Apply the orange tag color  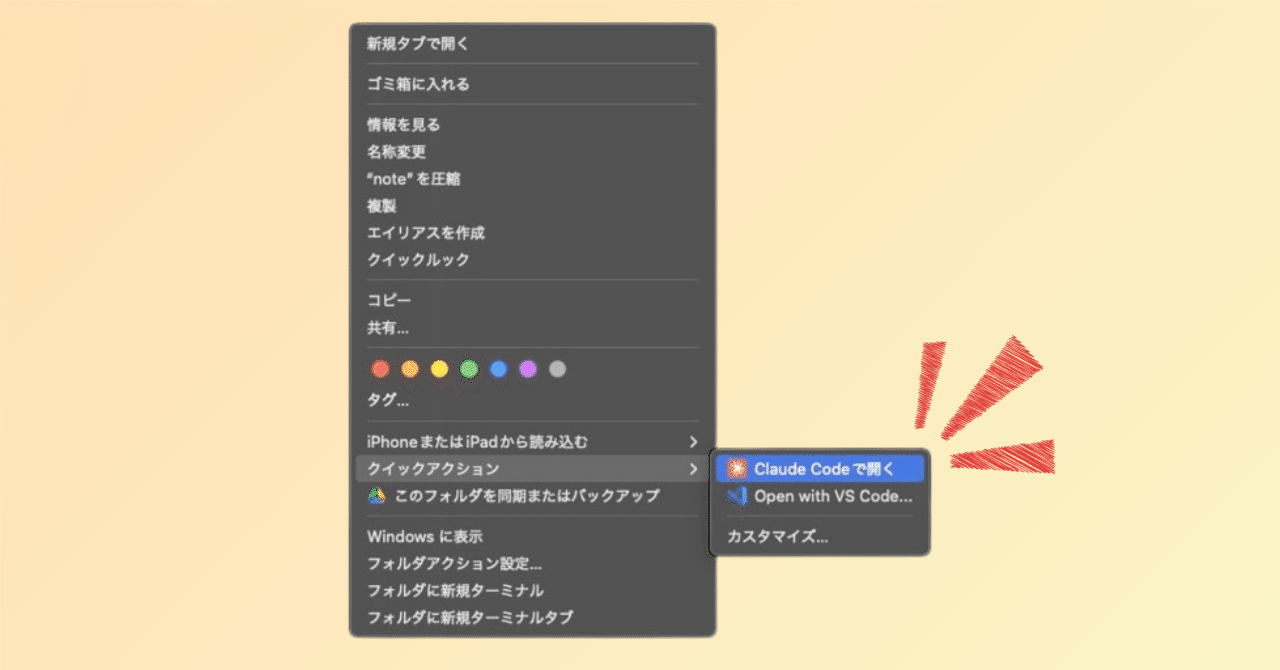coord(409,369)
